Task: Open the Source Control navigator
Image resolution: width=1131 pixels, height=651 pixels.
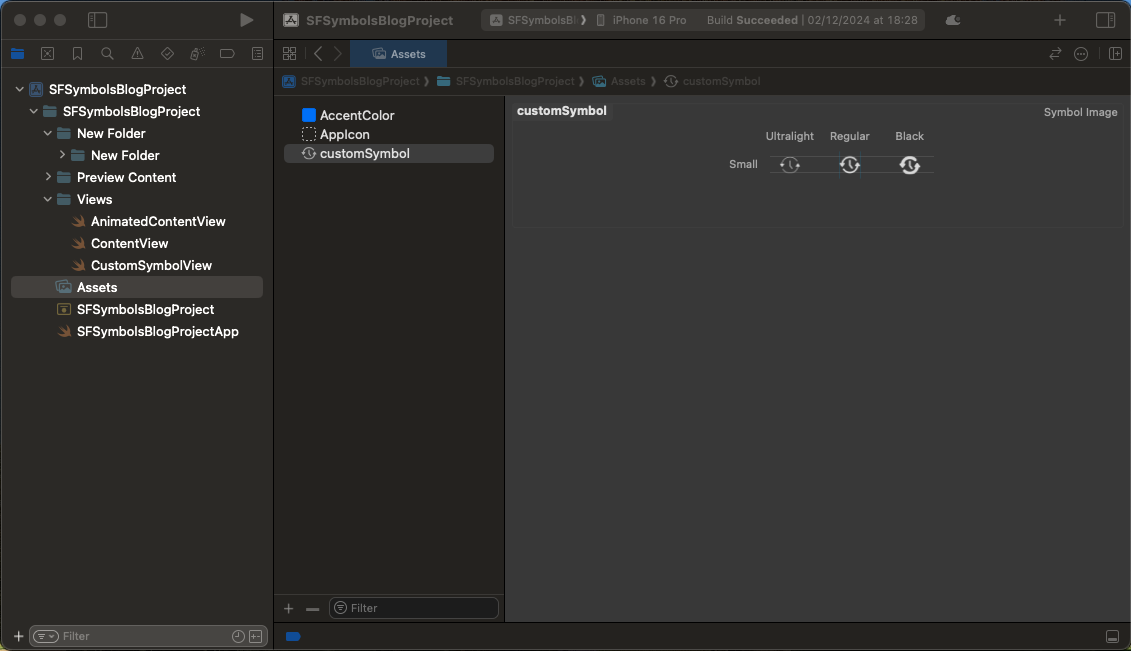Action: click(48, 54)
